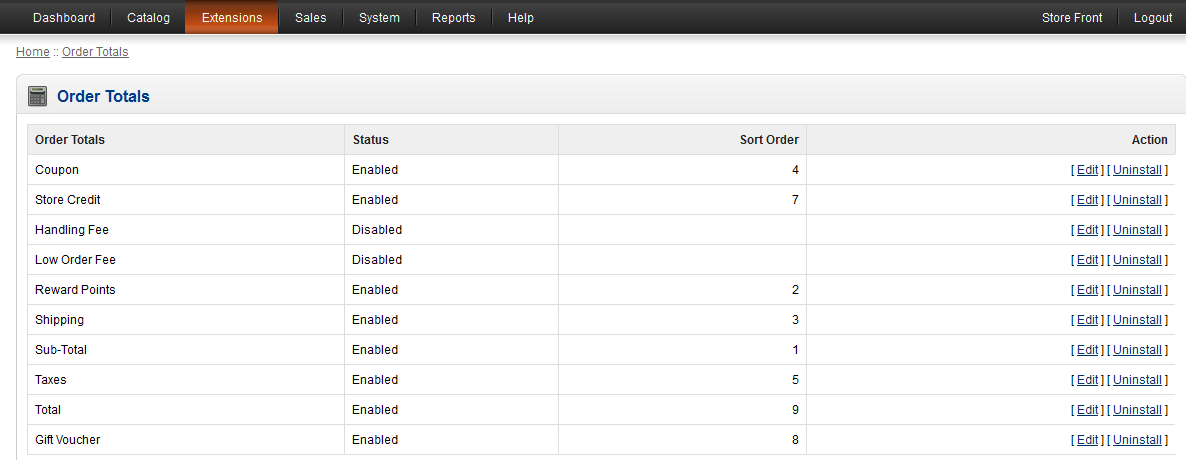Open the Help menu

521,18
